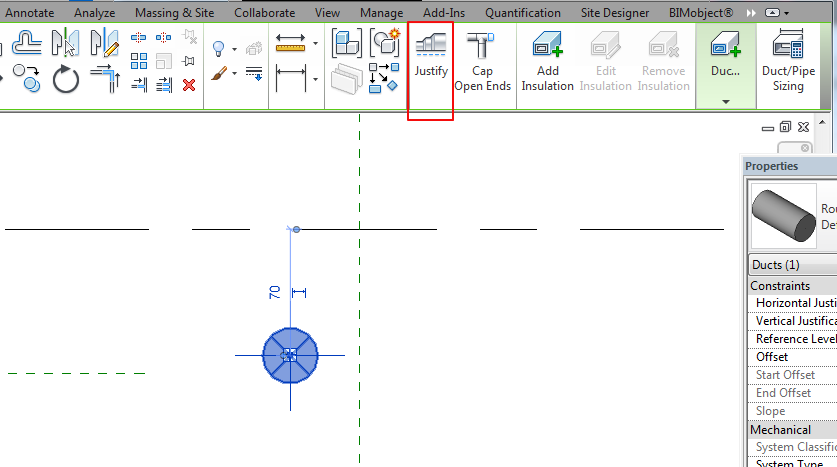Switch to the Manage tab

(381, 13)
